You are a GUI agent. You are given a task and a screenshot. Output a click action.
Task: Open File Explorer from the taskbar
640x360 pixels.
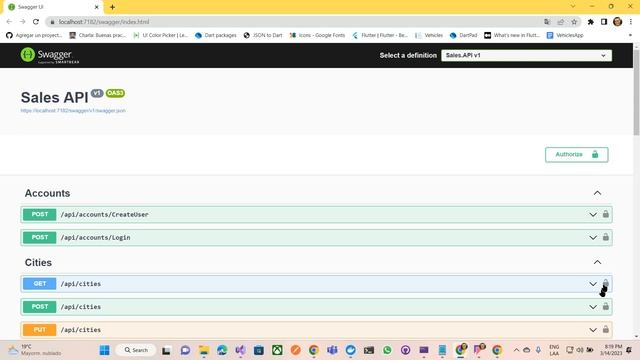tap(204, 350)
